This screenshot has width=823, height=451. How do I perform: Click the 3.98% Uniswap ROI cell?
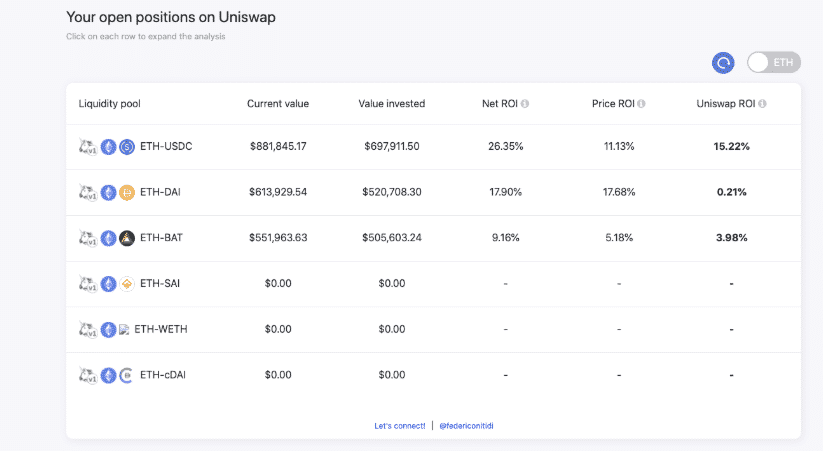(x=731, y=238)
